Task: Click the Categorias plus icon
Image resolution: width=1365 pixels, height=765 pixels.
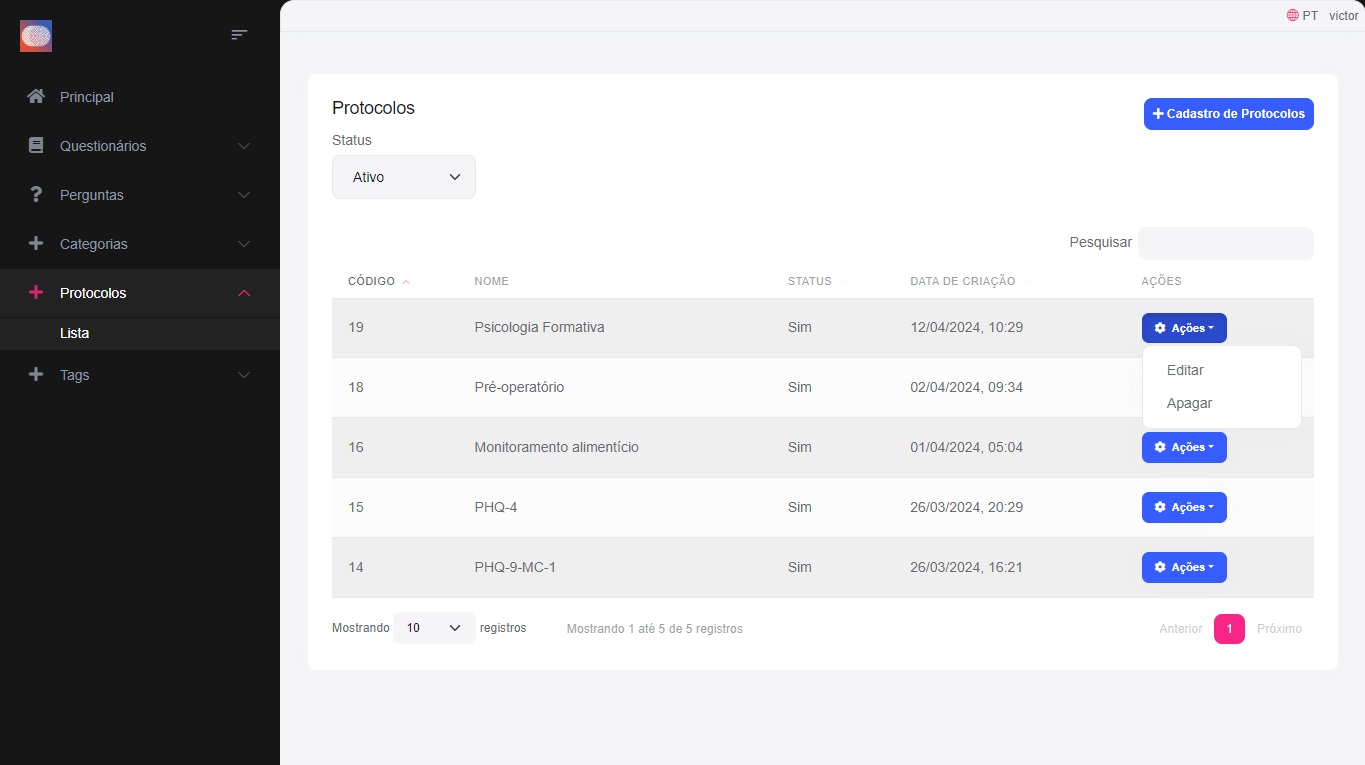Action: coord(36,244)
